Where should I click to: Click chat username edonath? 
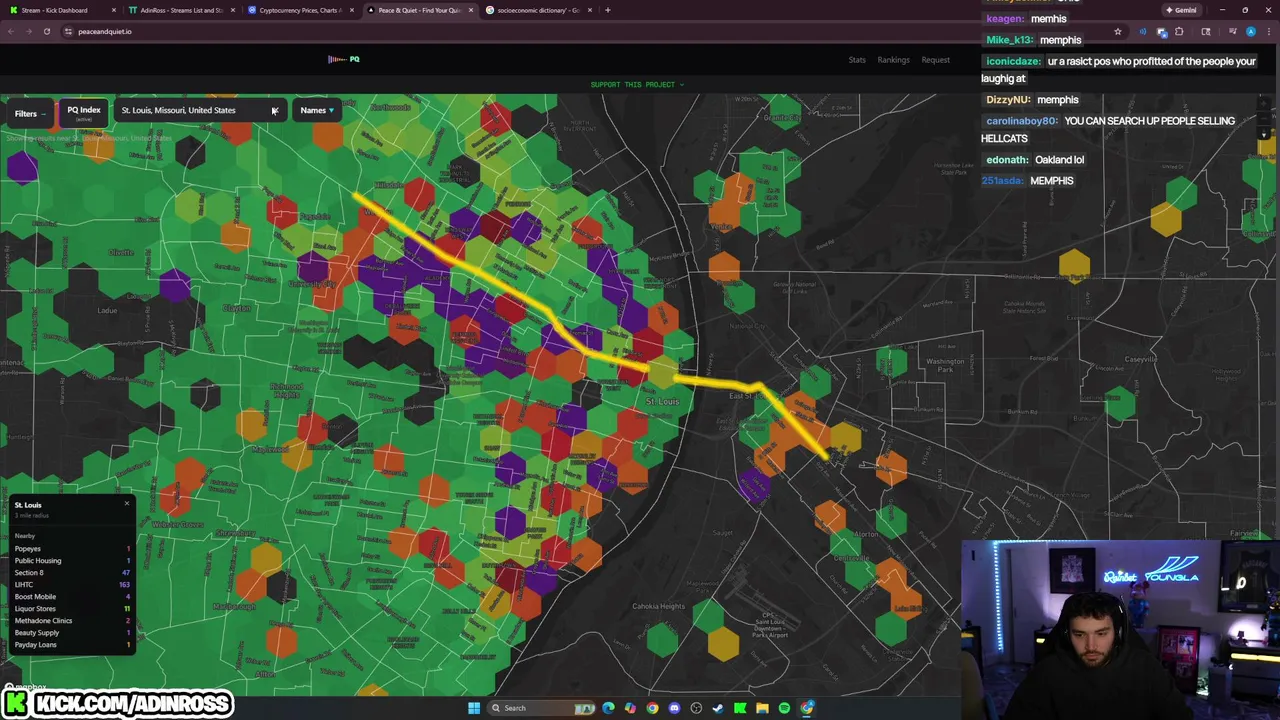tap(1007, 160)
